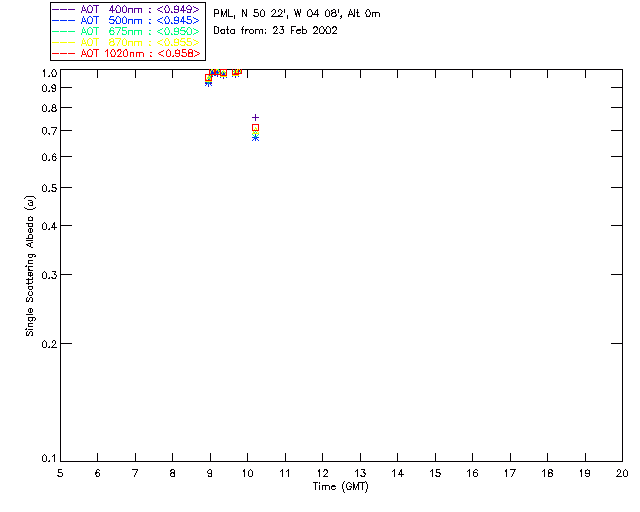Click the AOT 675nm legend entry
The height and width of the screenshot is (512, 640).
click(x=126, y=31)
